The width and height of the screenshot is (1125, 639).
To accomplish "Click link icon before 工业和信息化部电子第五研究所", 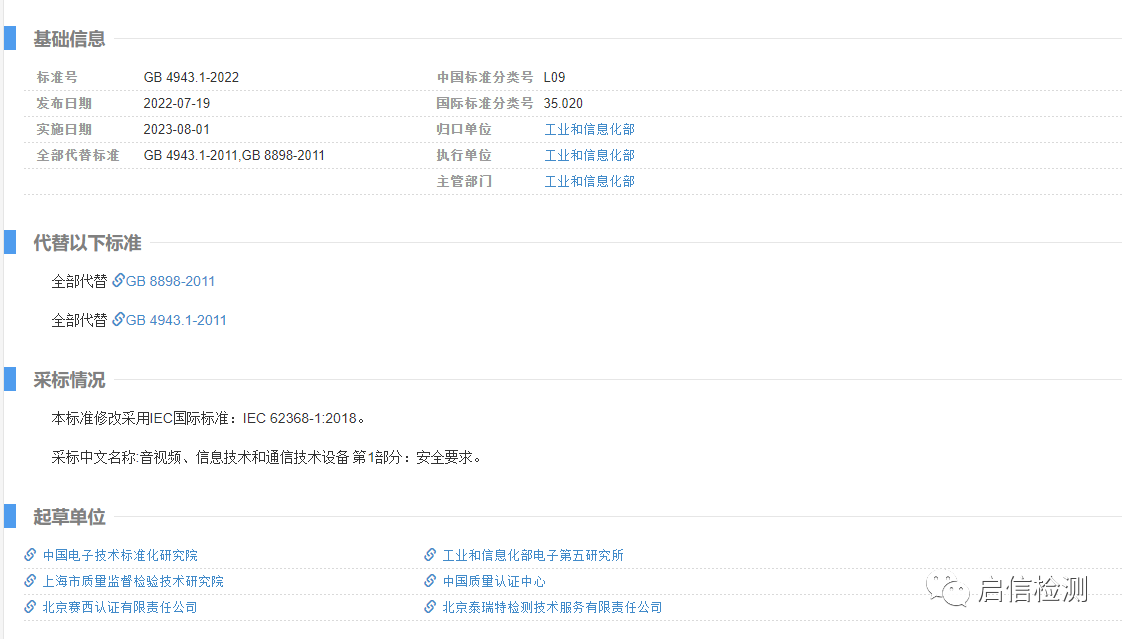I will click(x=430, y=555).
